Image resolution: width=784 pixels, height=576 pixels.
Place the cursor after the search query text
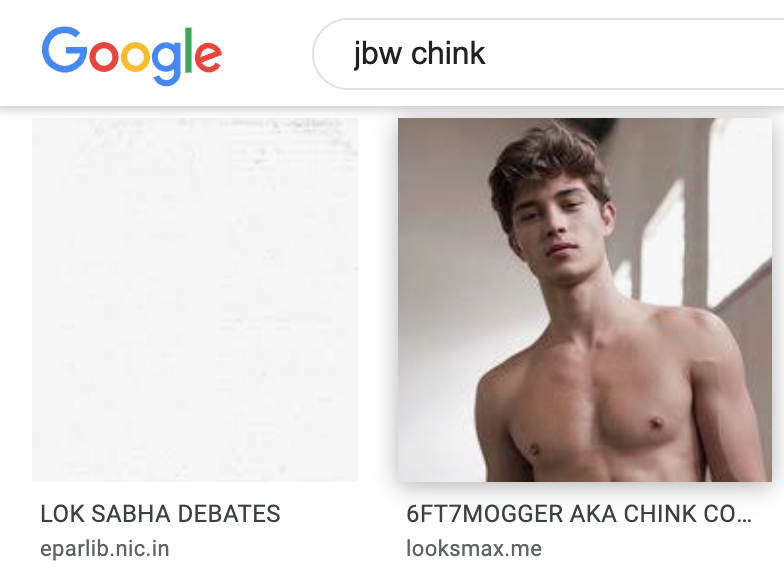pos(487,54)
